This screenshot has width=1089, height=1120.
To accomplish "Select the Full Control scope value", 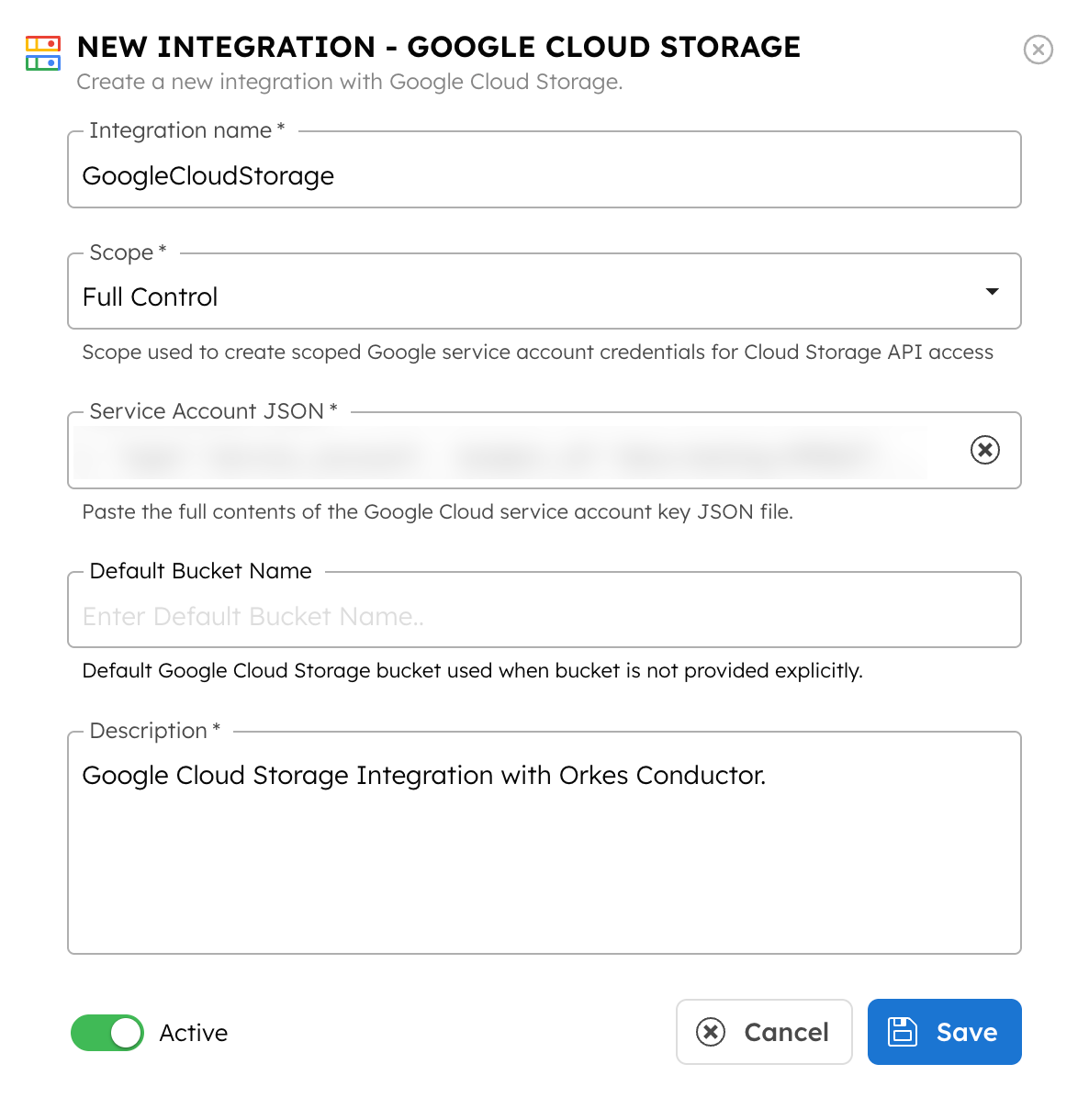I will coord(151,297).
